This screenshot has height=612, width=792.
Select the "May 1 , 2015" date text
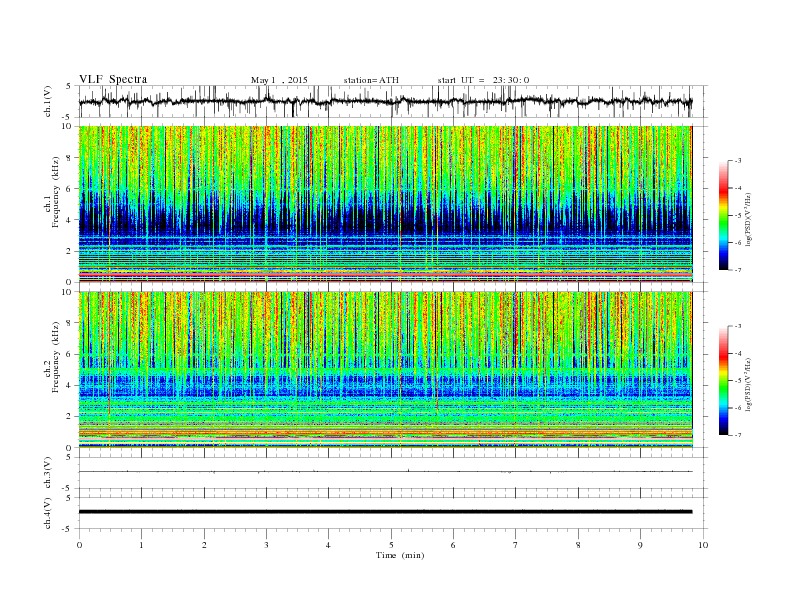tap(279, 80)
